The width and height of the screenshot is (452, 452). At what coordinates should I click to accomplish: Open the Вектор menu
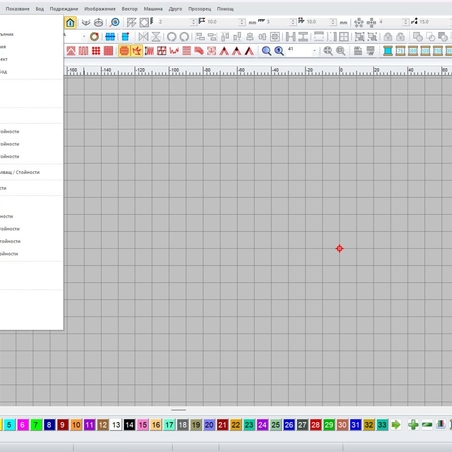point(130,9)
